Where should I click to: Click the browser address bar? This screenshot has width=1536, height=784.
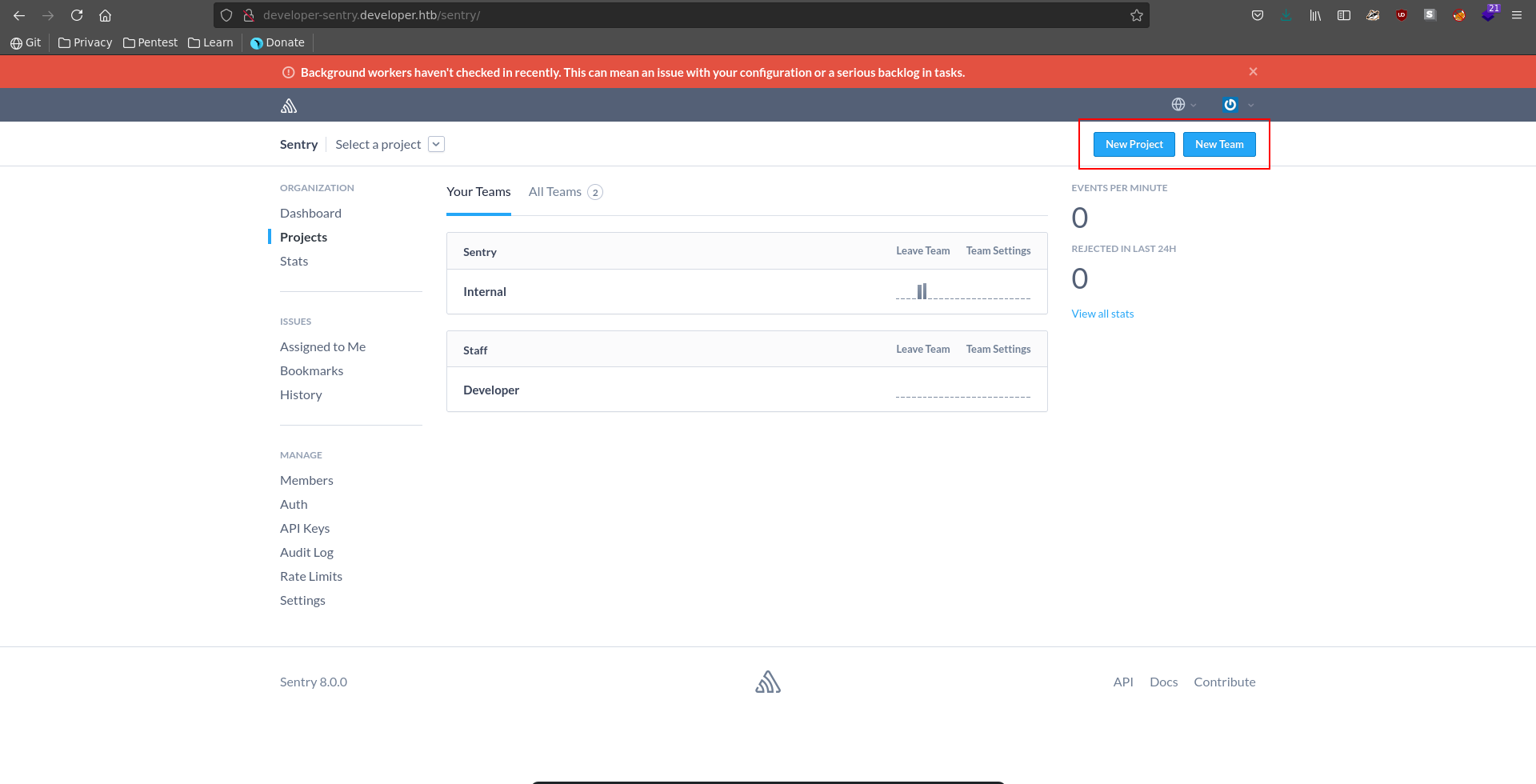[x=680, y=15]
